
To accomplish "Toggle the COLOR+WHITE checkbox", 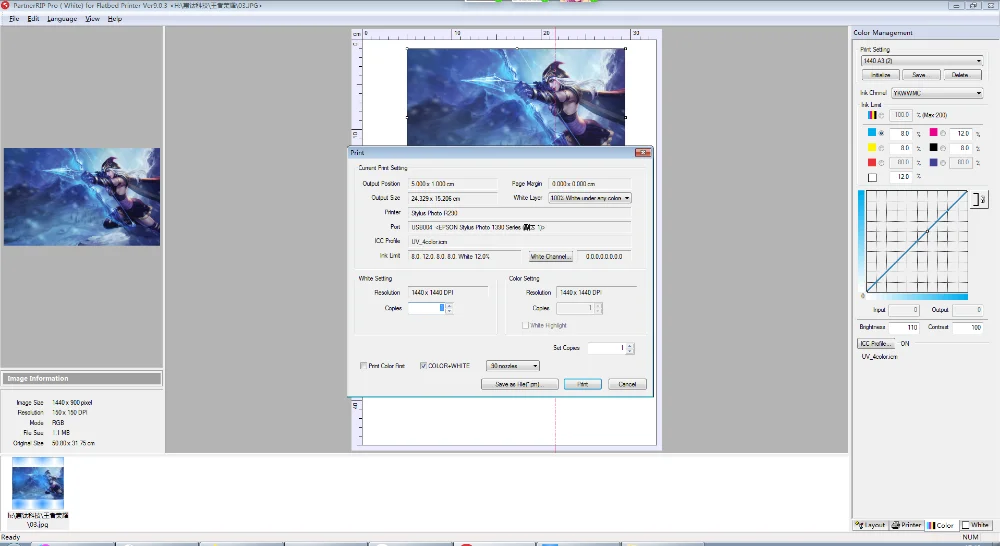I will (424, 366).
